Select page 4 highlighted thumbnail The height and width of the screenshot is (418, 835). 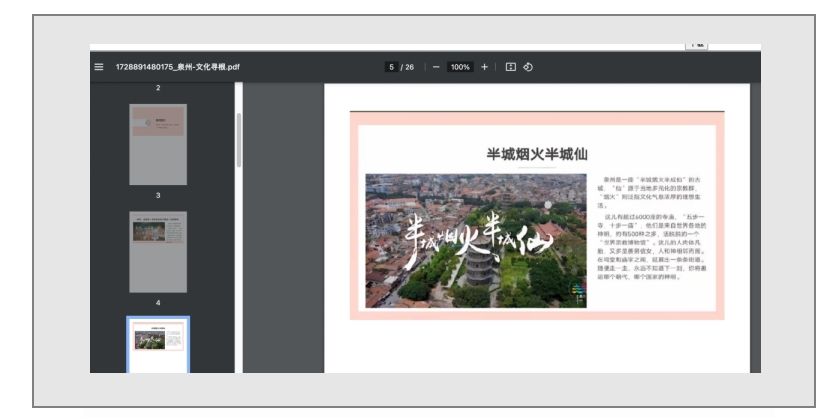(158, 345)
